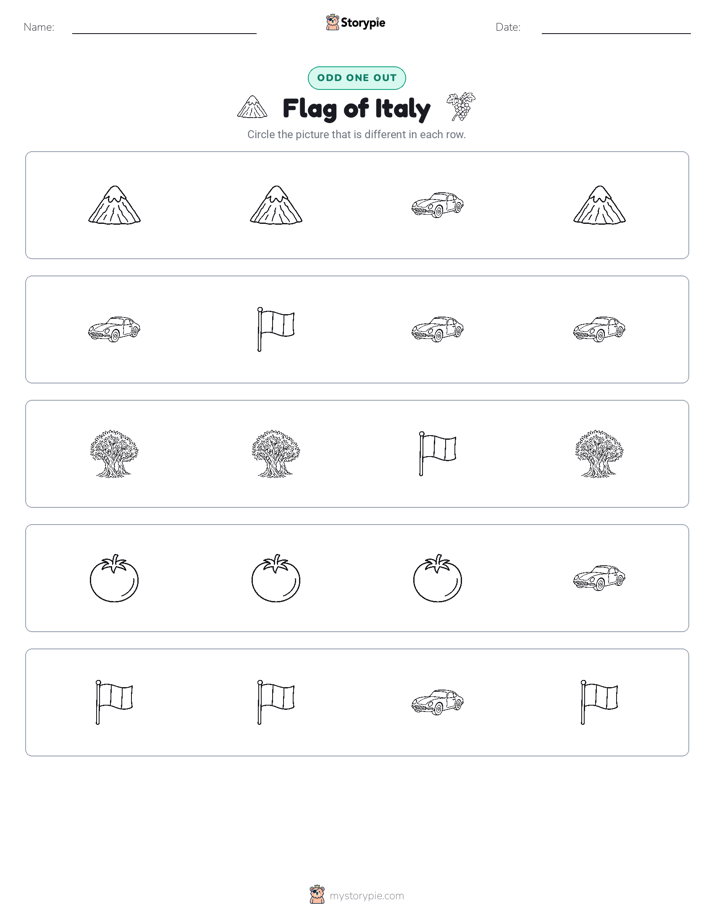Click the car picture in the first row
714x924 pixels.
[437, 204]
